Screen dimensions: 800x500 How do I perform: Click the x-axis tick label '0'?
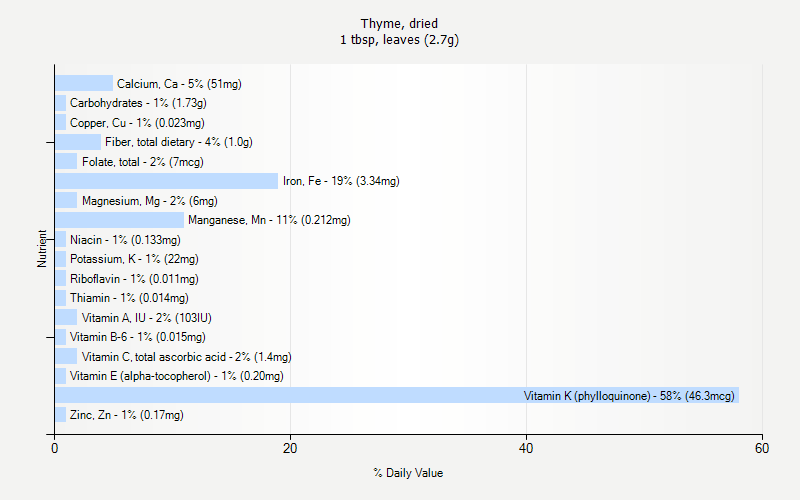(x=55, y=448)
